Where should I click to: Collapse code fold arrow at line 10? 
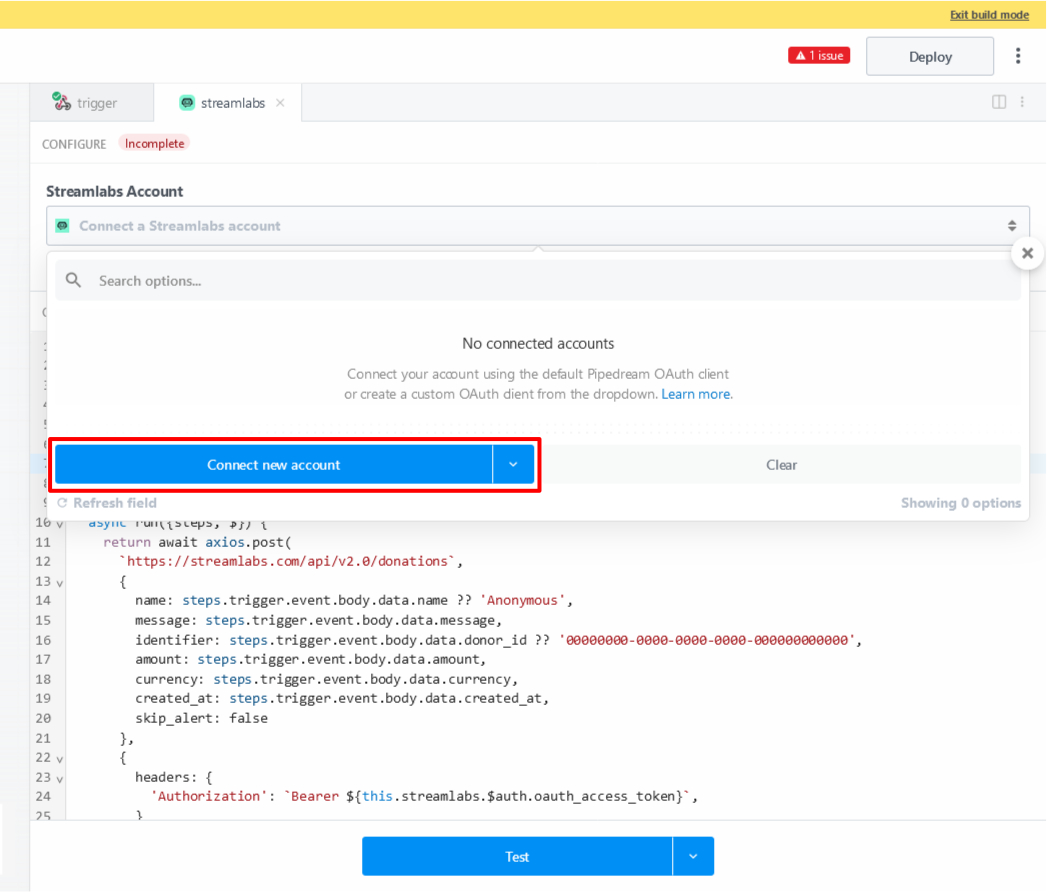pos(60,525)
